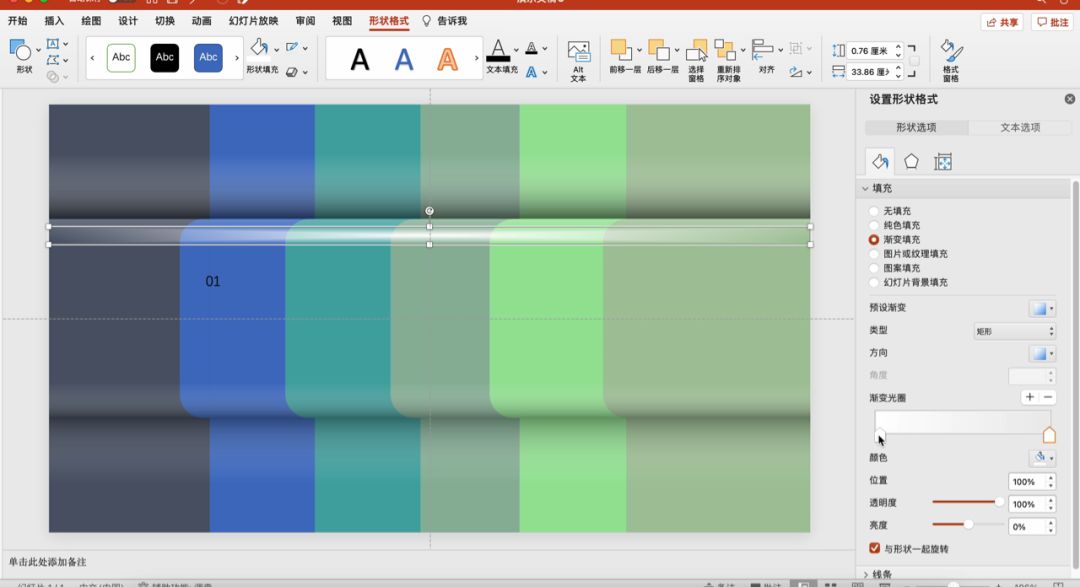Open the 形状 shapes gallery icon

20,50
